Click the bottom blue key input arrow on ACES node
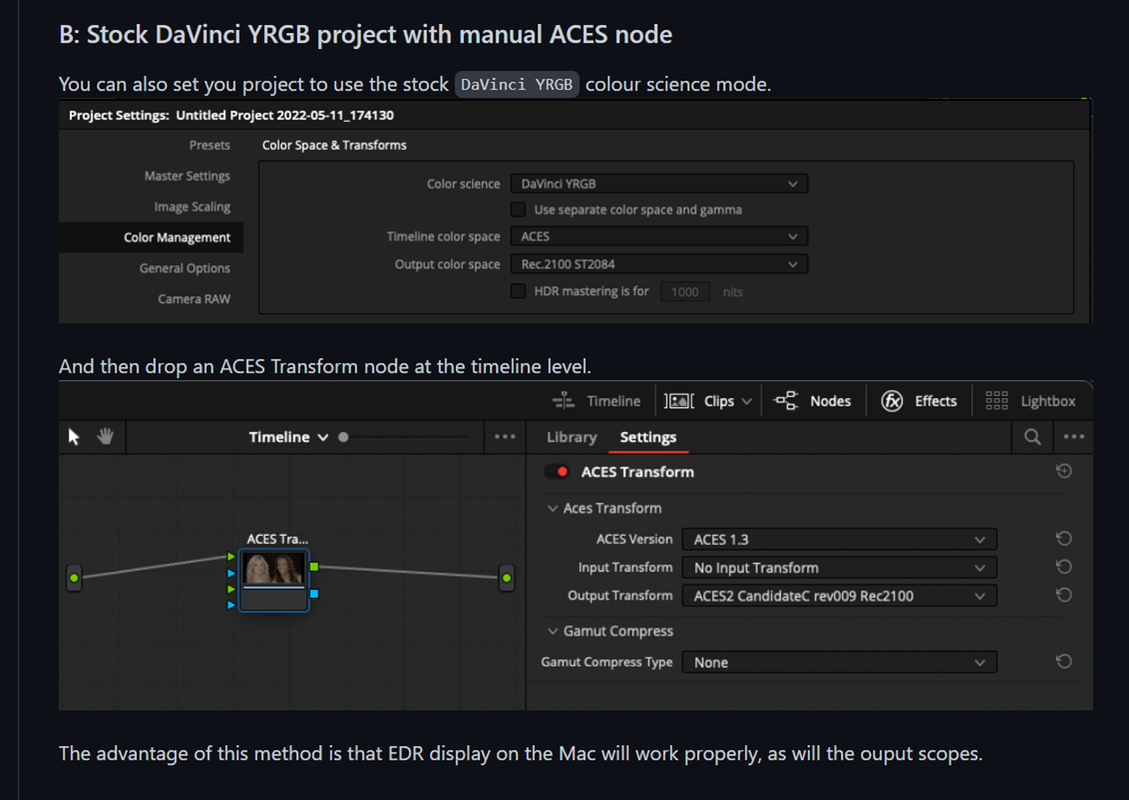Viewport: 1129px width, 800px height. point(231,605)
